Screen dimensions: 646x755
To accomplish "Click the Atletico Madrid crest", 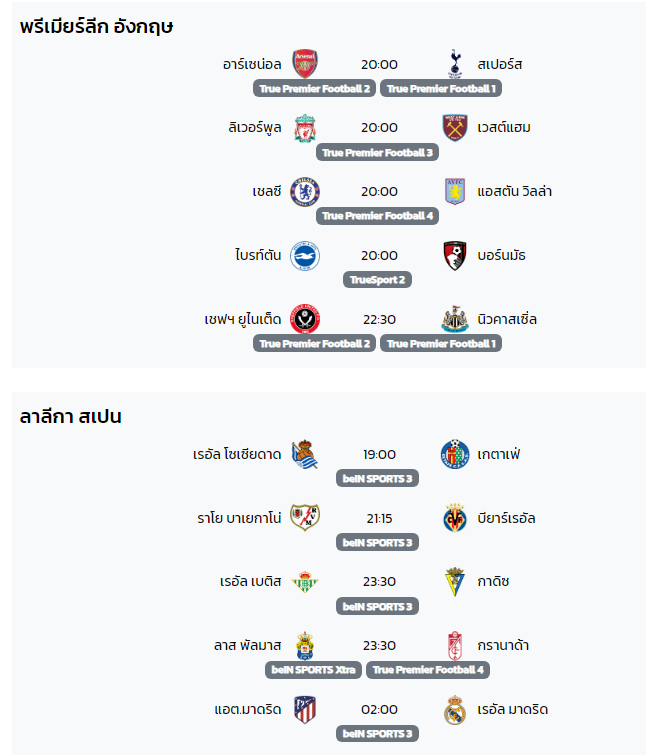I will pyautogui.click(x=305, y=709).
